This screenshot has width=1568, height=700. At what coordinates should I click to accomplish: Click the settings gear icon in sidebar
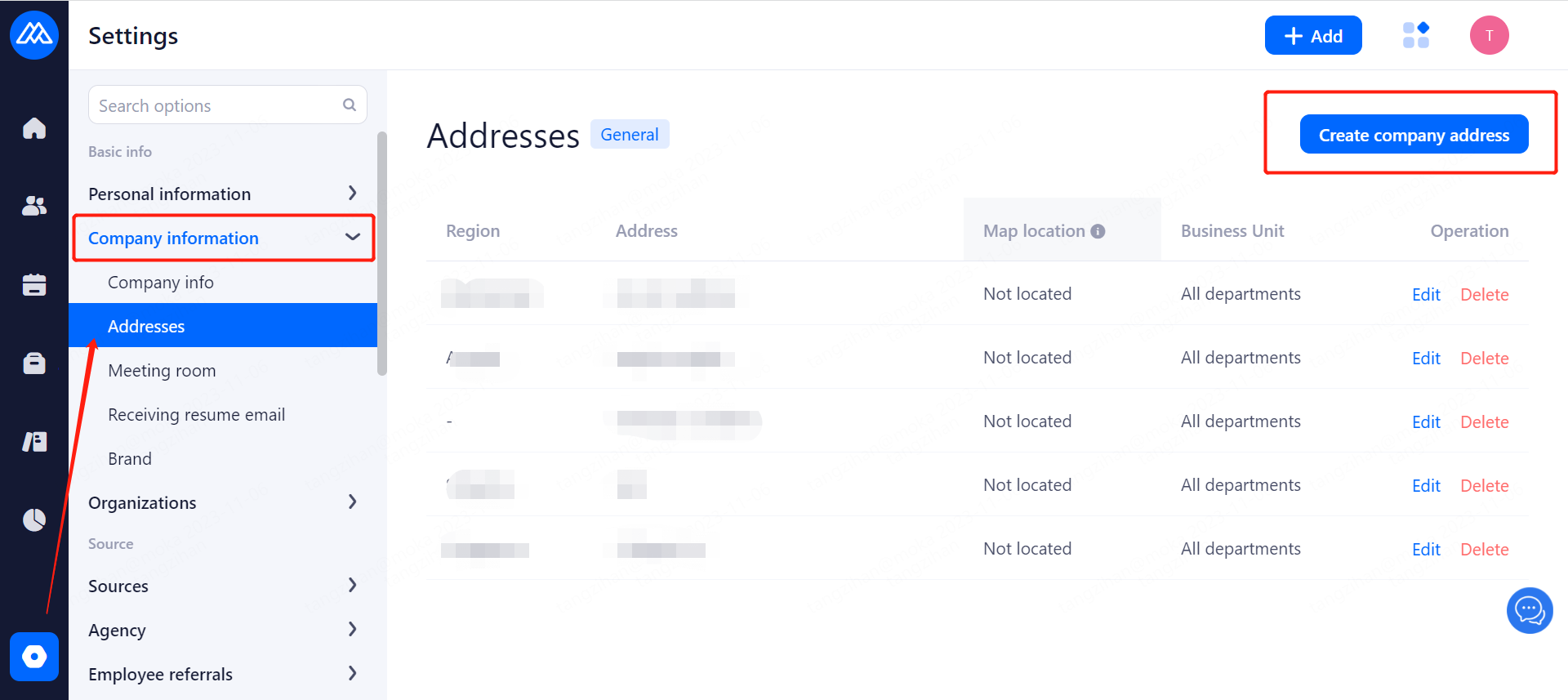(34, 657)
